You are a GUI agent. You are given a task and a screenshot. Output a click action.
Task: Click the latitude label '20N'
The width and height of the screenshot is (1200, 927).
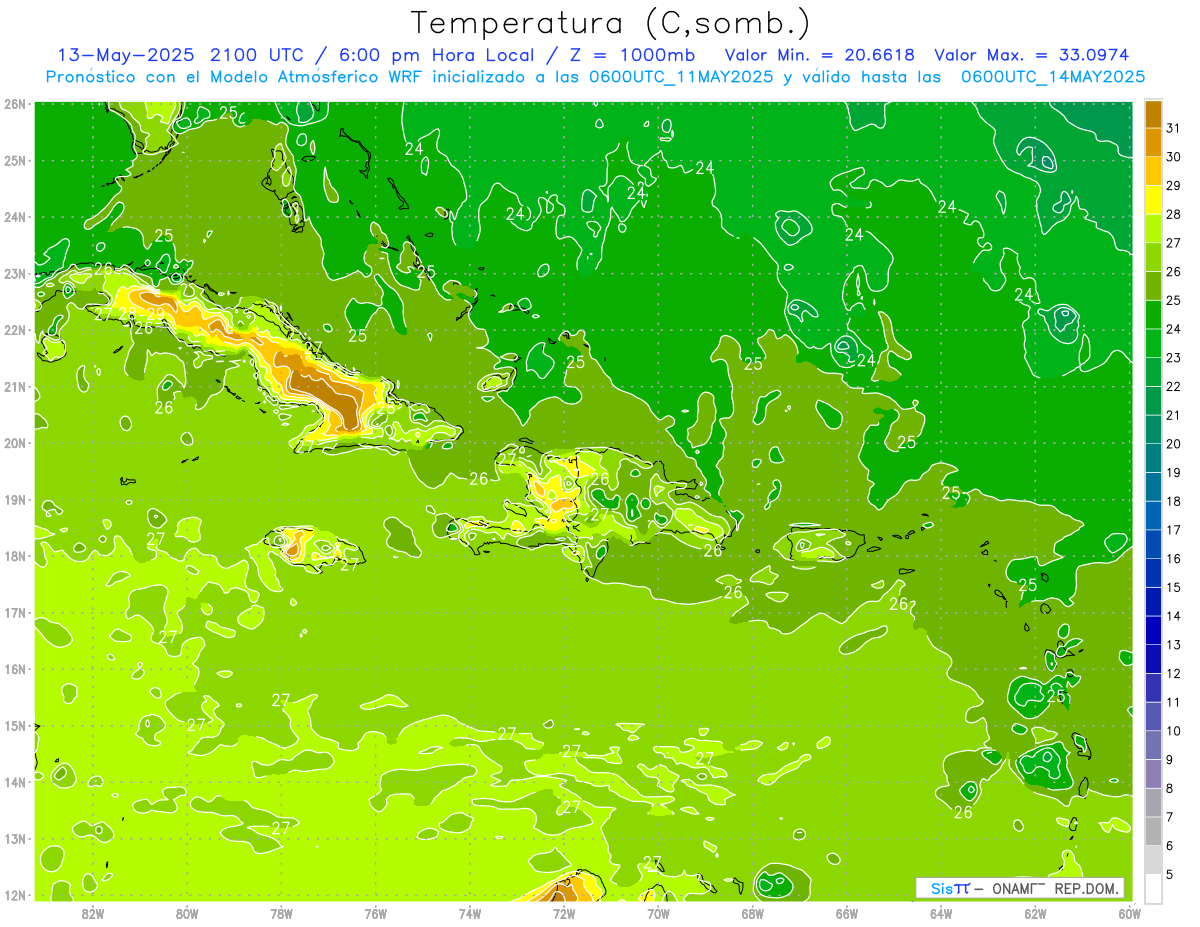pyautogui.click(x=15, y=443)
